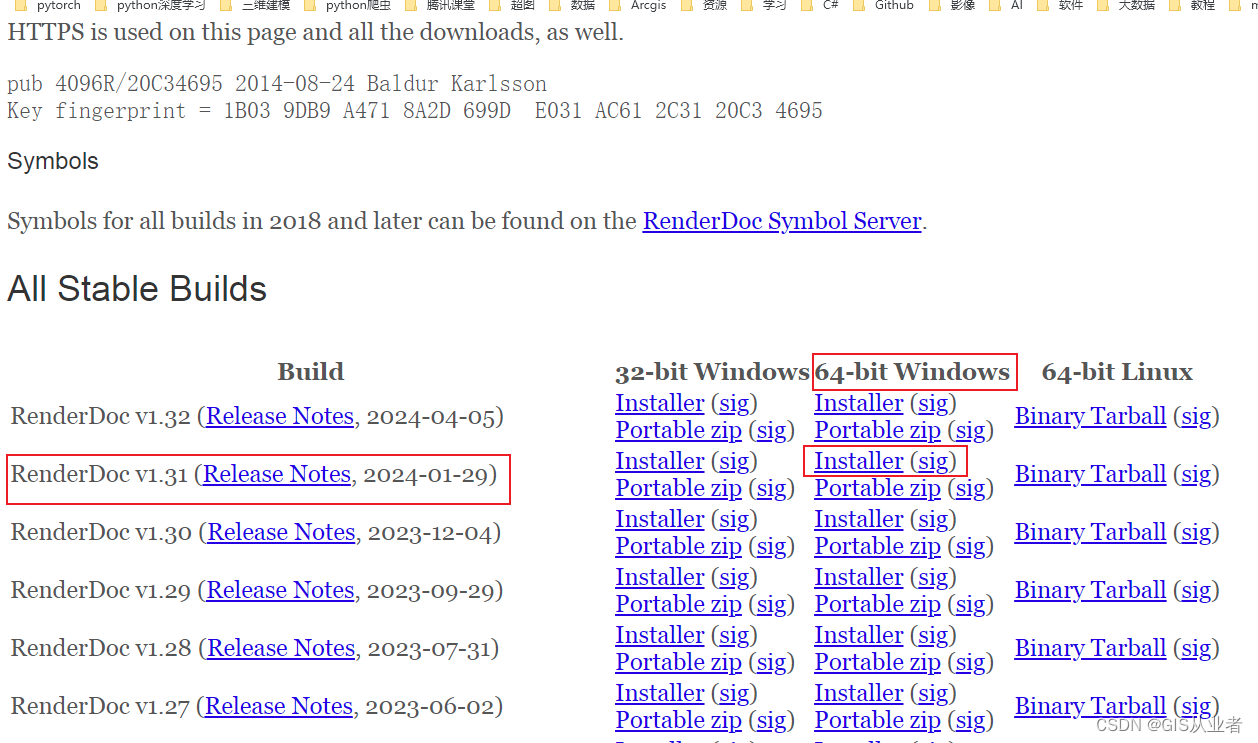Click the "64-bit Windows" column header
Screen dimensions: 1258x743
coord(912,372)
